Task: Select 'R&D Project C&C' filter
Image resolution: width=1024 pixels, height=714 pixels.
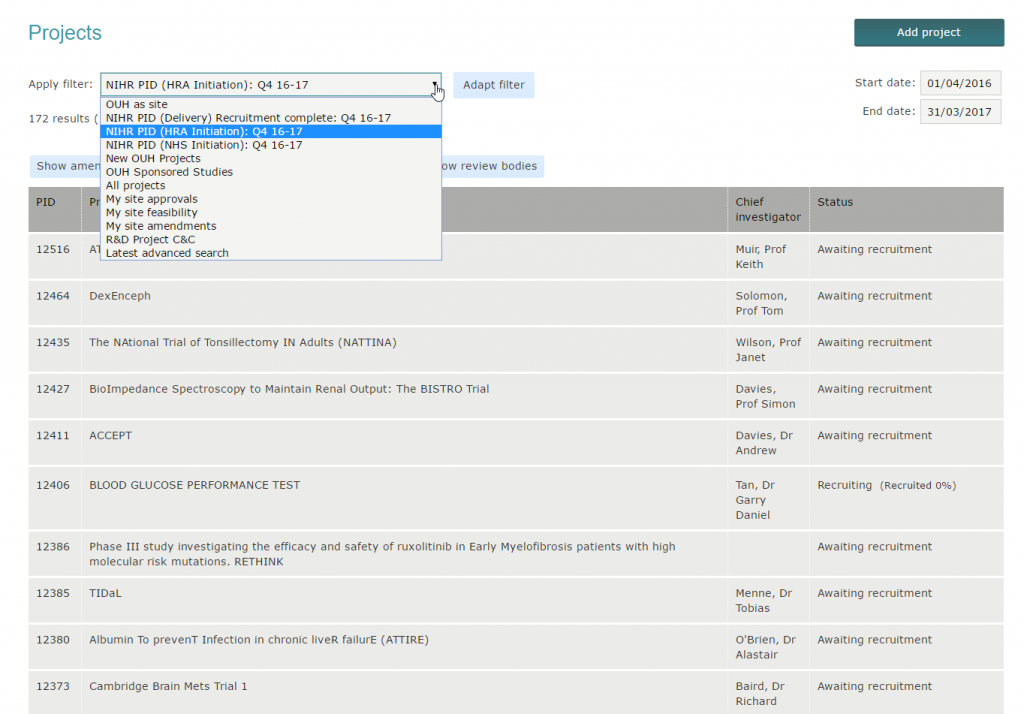Action: tap(270, 240)
